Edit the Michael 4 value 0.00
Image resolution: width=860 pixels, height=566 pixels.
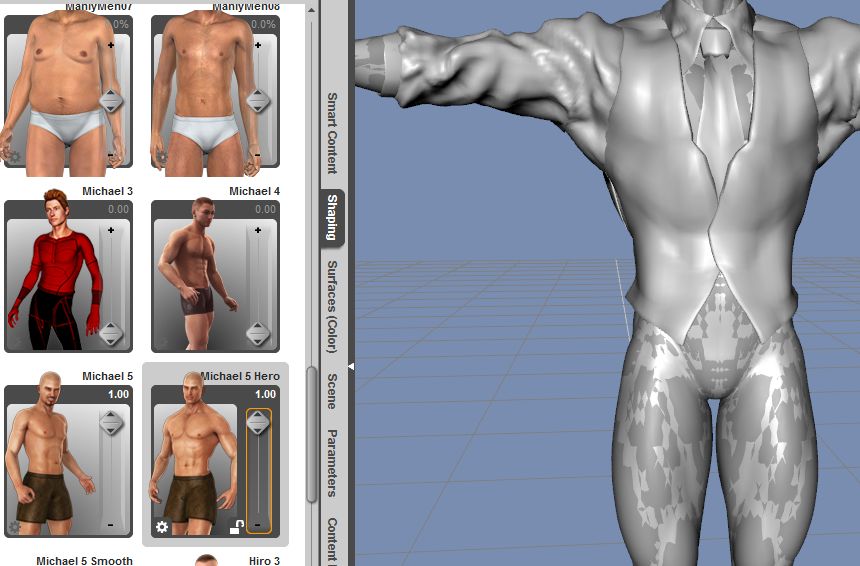265,209
